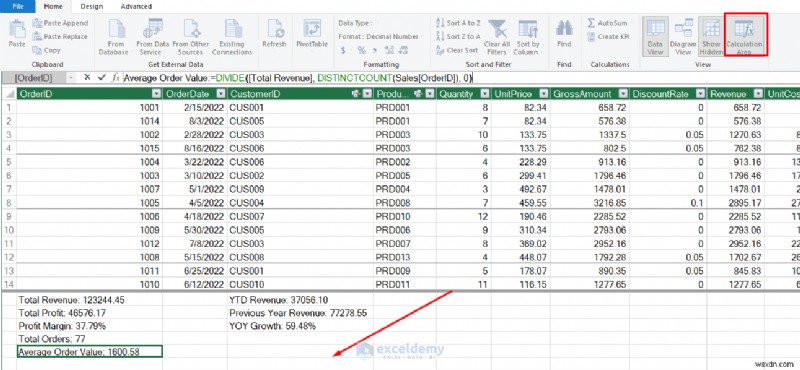Viewport: 800px width, 370px height.
Task: Apply percent format icon
Action: coord(361,50)
